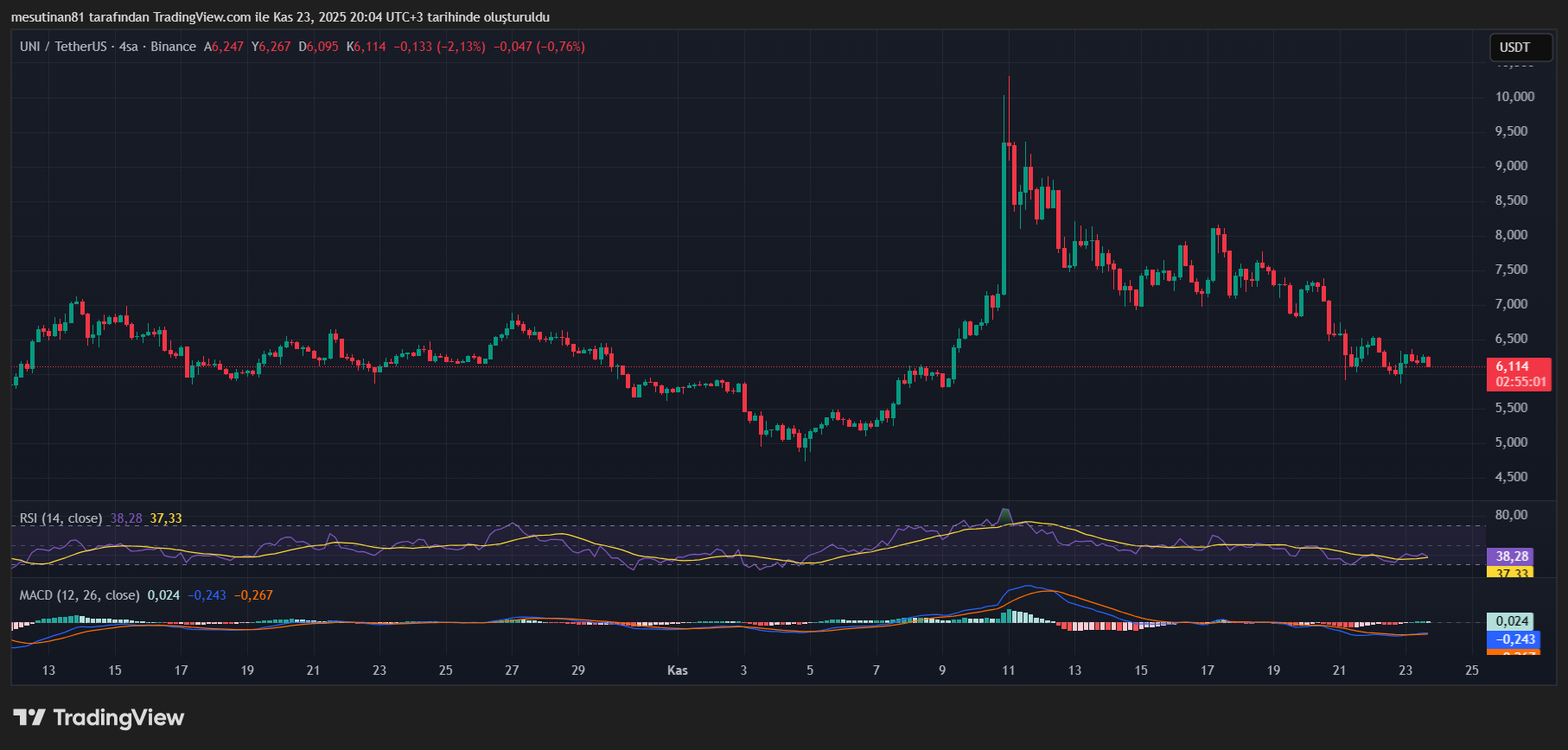Image resolution: width=1568 pixels, height=750 pixels.
Task: Click the TradingView logo icon
Action: point(29,717)
